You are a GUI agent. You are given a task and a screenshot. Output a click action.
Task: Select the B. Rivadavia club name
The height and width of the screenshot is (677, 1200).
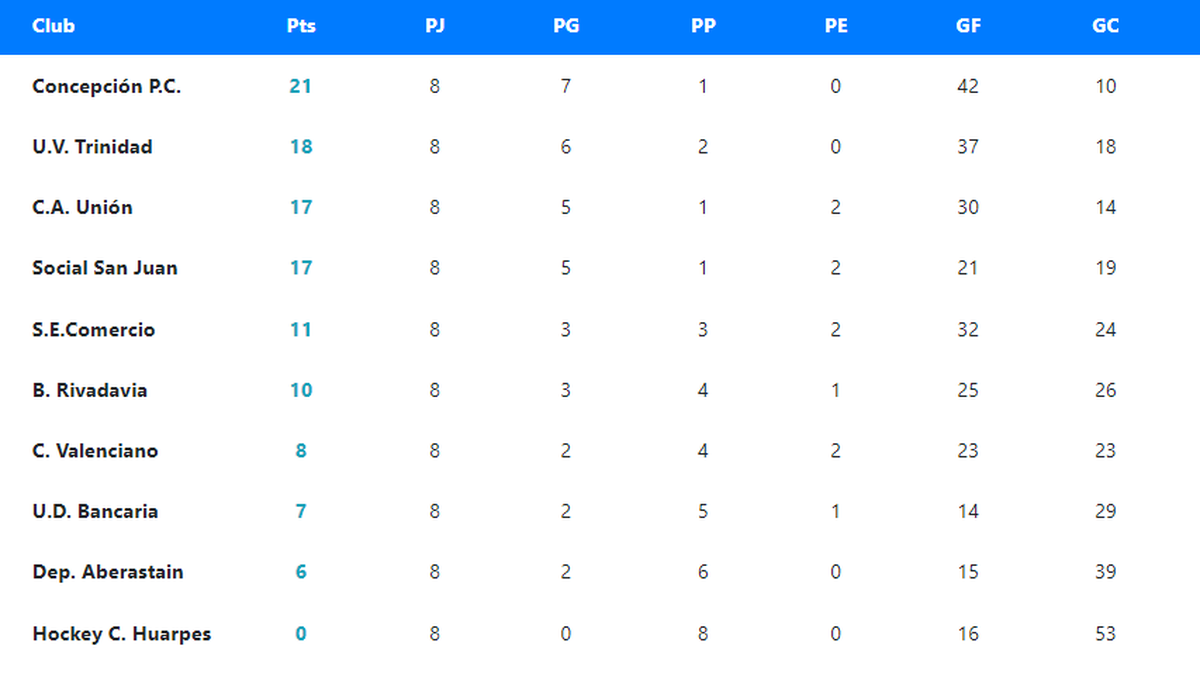point(90,390)
